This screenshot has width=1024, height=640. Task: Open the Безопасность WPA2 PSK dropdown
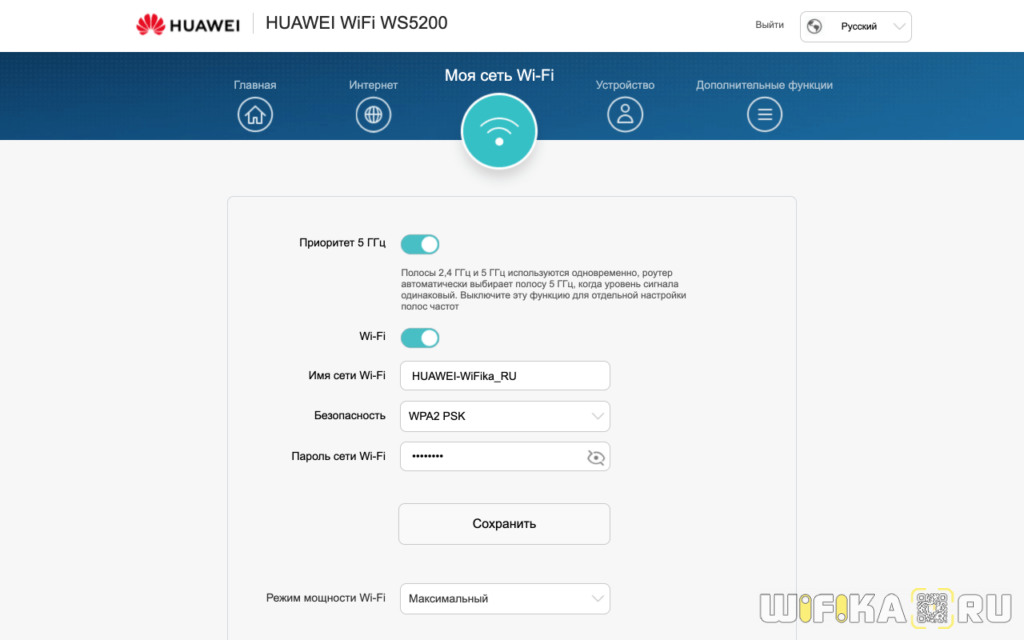pyautogui.click(x=505, y=416)
